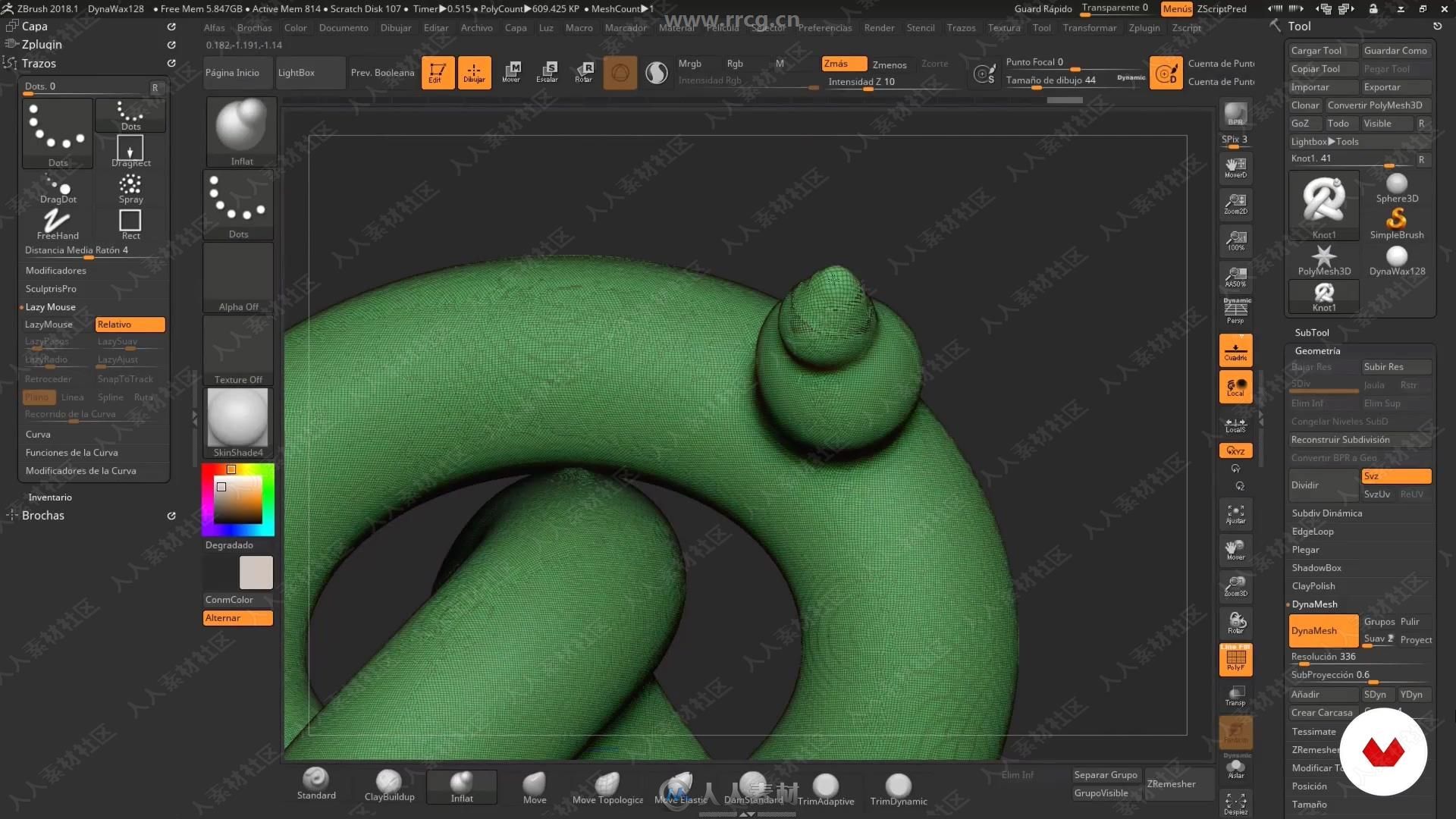
Task: Select the TrimDynamic brush
Action: (898, 783)
